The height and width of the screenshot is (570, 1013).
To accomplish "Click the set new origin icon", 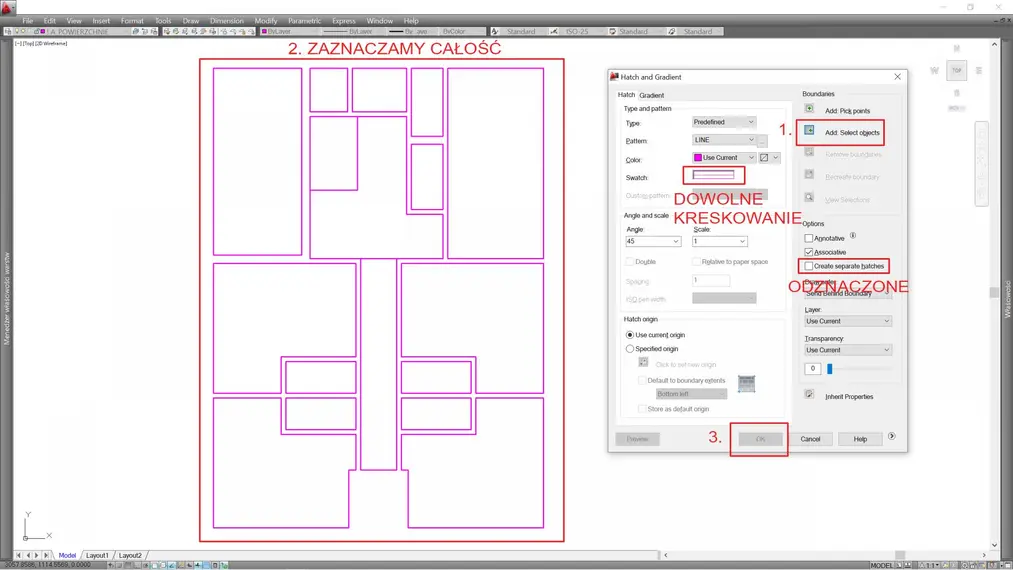I will click(643, 363).
